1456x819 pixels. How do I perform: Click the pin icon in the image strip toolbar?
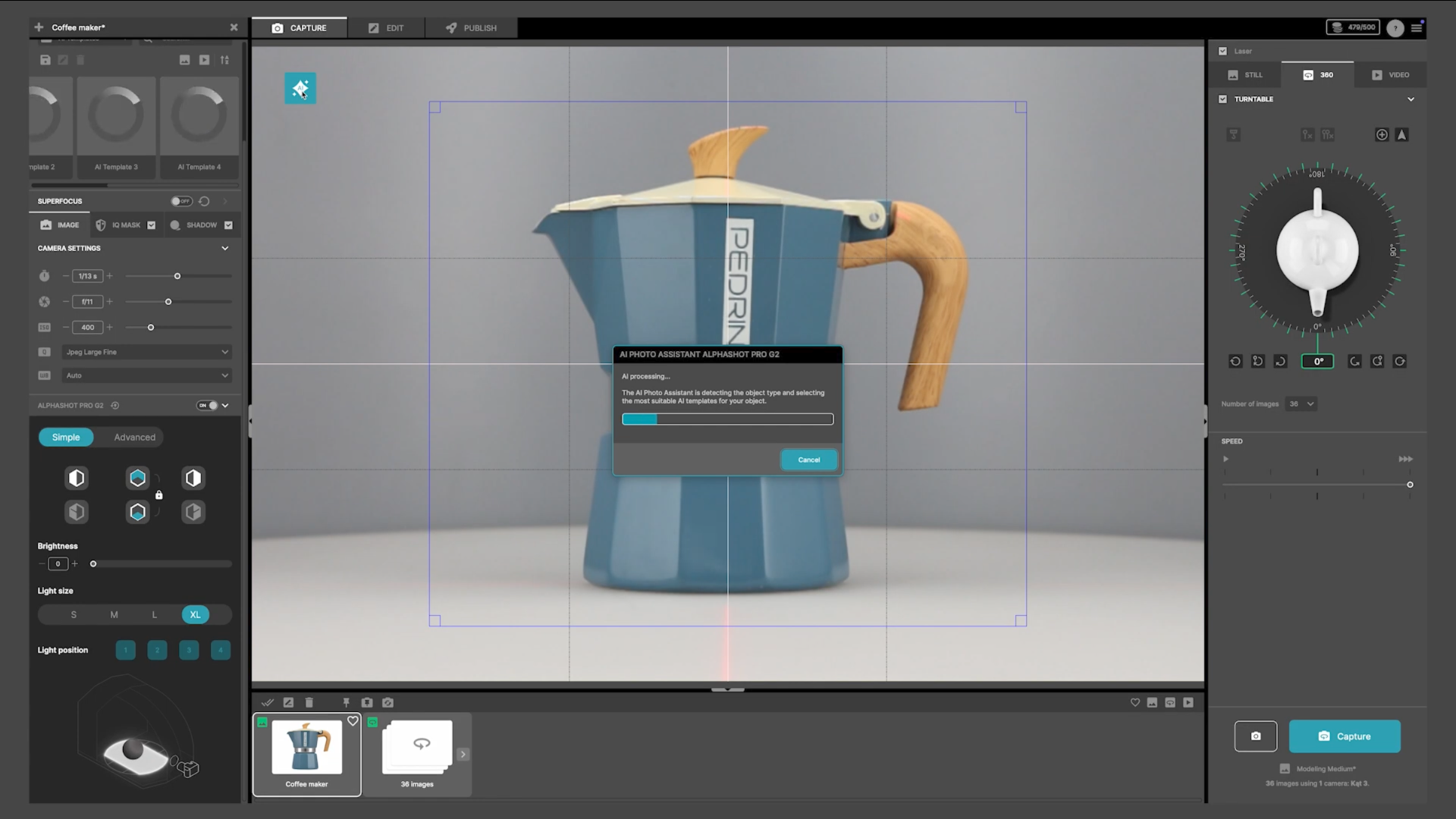pyautogui.click(x=346, y=703)
